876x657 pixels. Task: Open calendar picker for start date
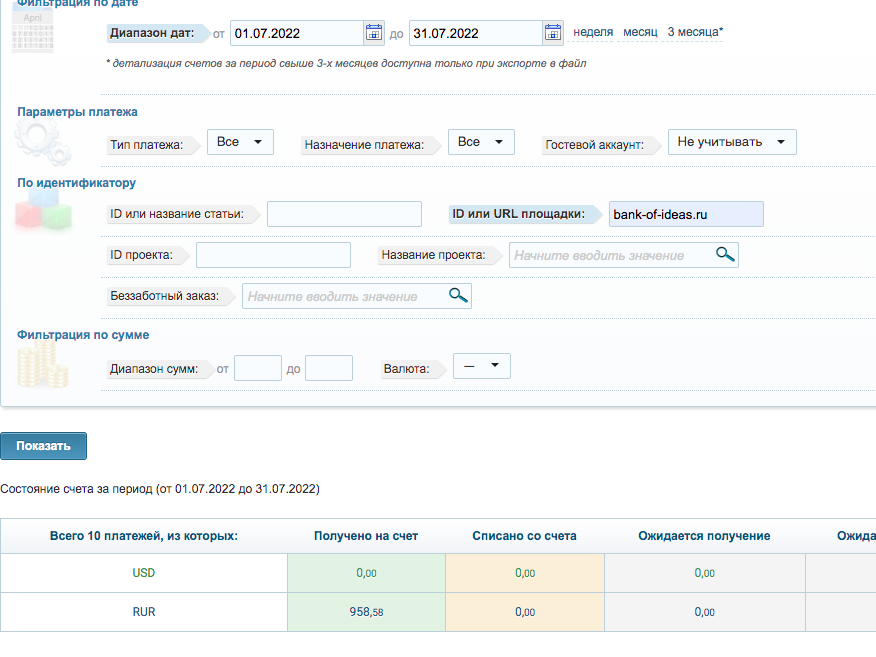373,33
